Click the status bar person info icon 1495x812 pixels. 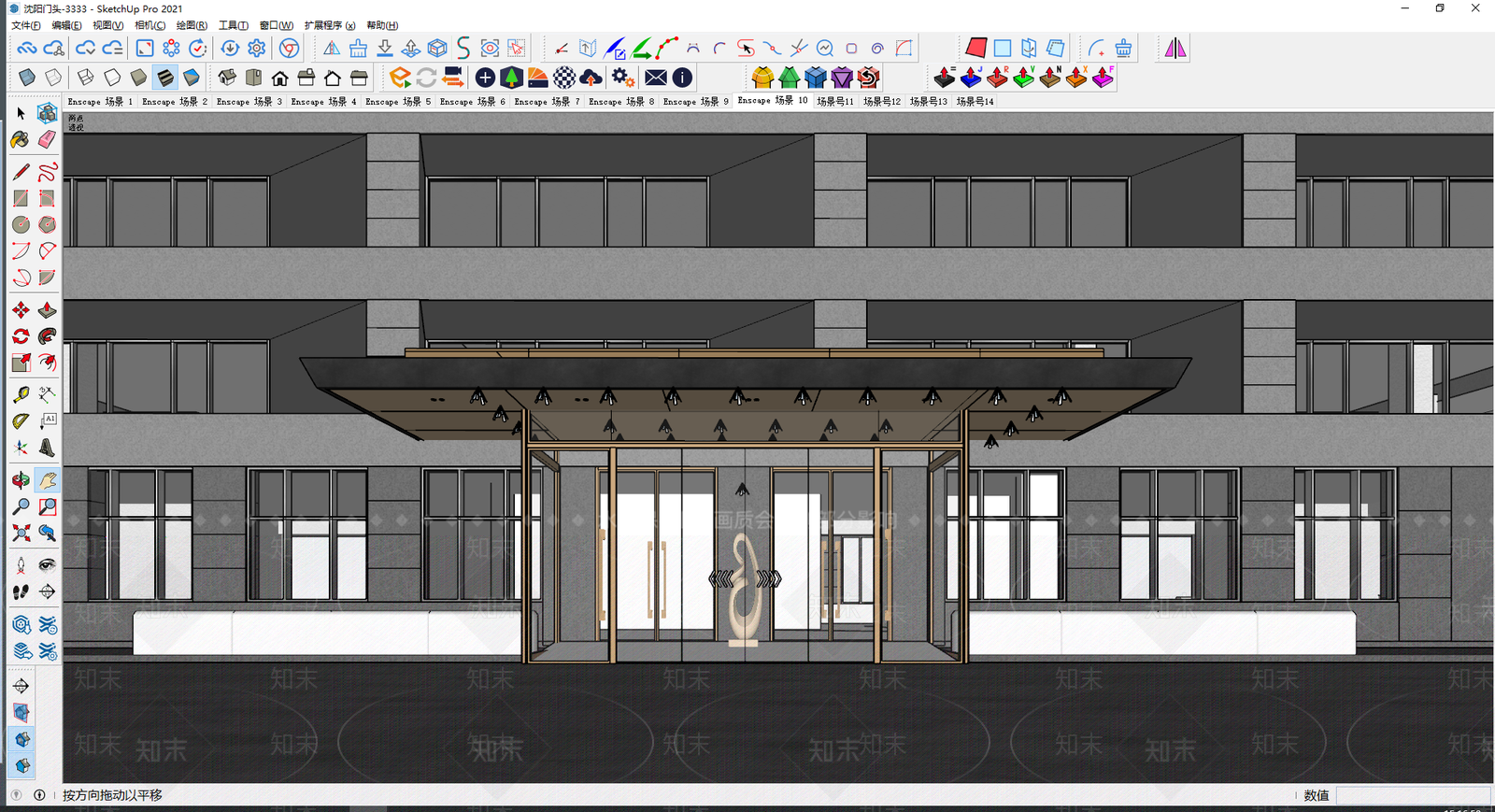(x=39, y=795)
